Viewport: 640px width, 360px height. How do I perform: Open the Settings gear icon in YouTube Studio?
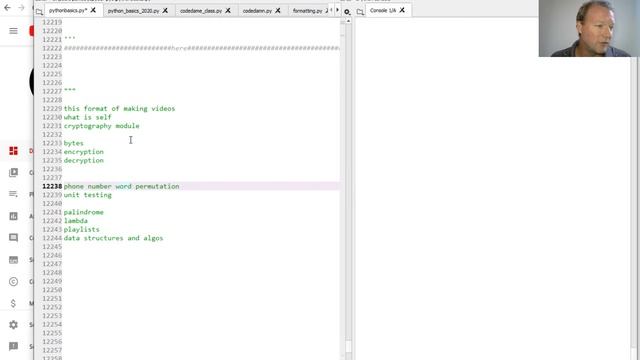[x=13, y=324]
